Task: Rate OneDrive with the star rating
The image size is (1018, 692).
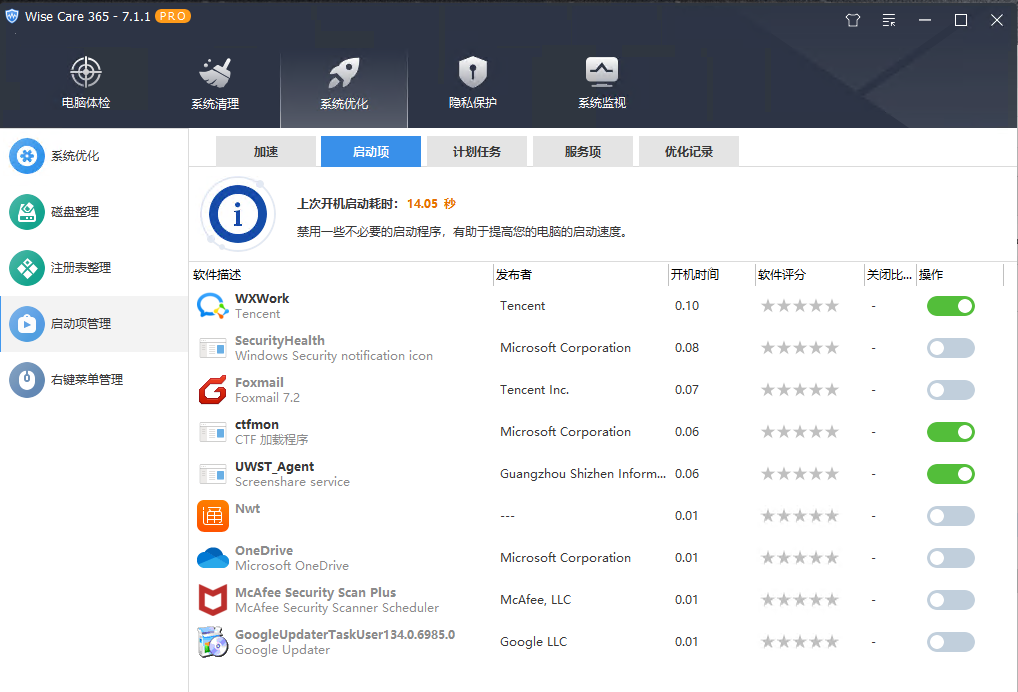Action: pos(800,558)
